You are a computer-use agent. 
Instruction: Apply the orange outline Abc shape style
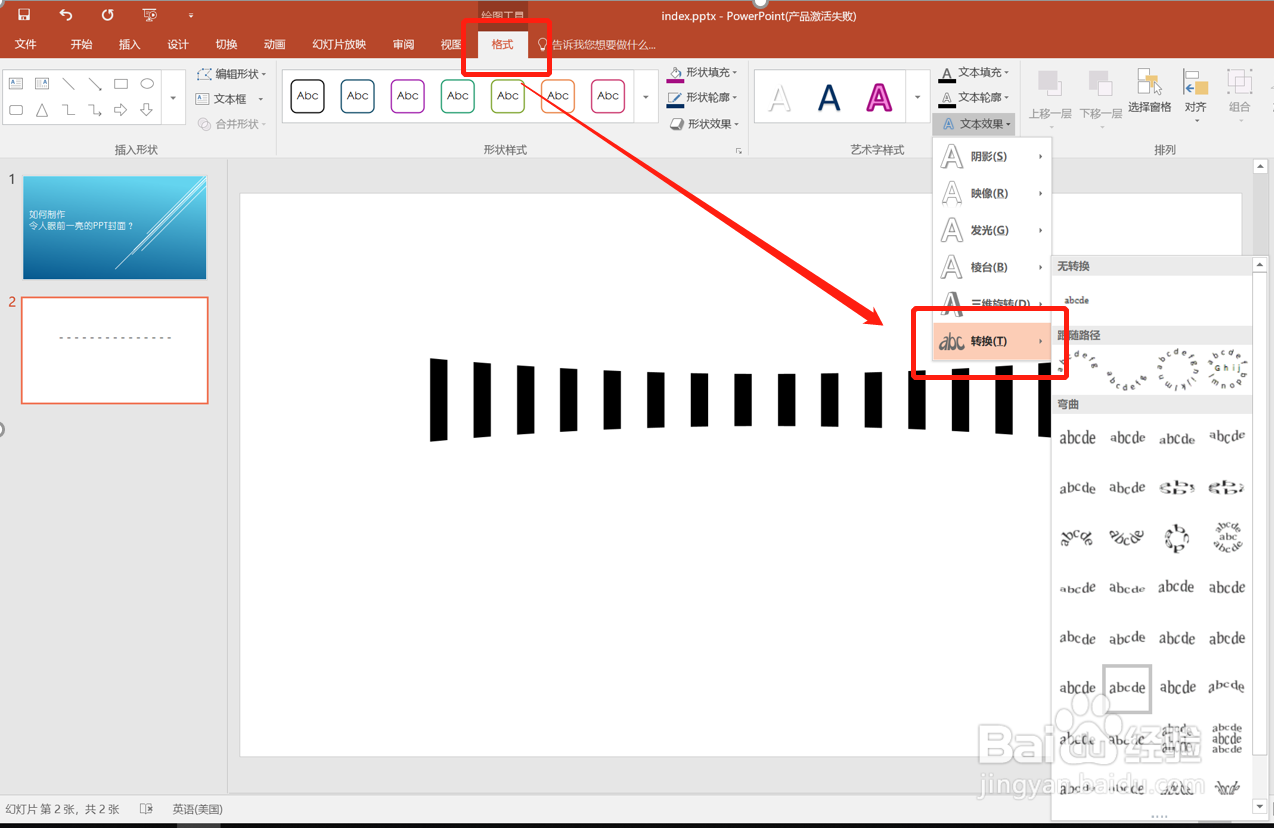click(558, 96)
